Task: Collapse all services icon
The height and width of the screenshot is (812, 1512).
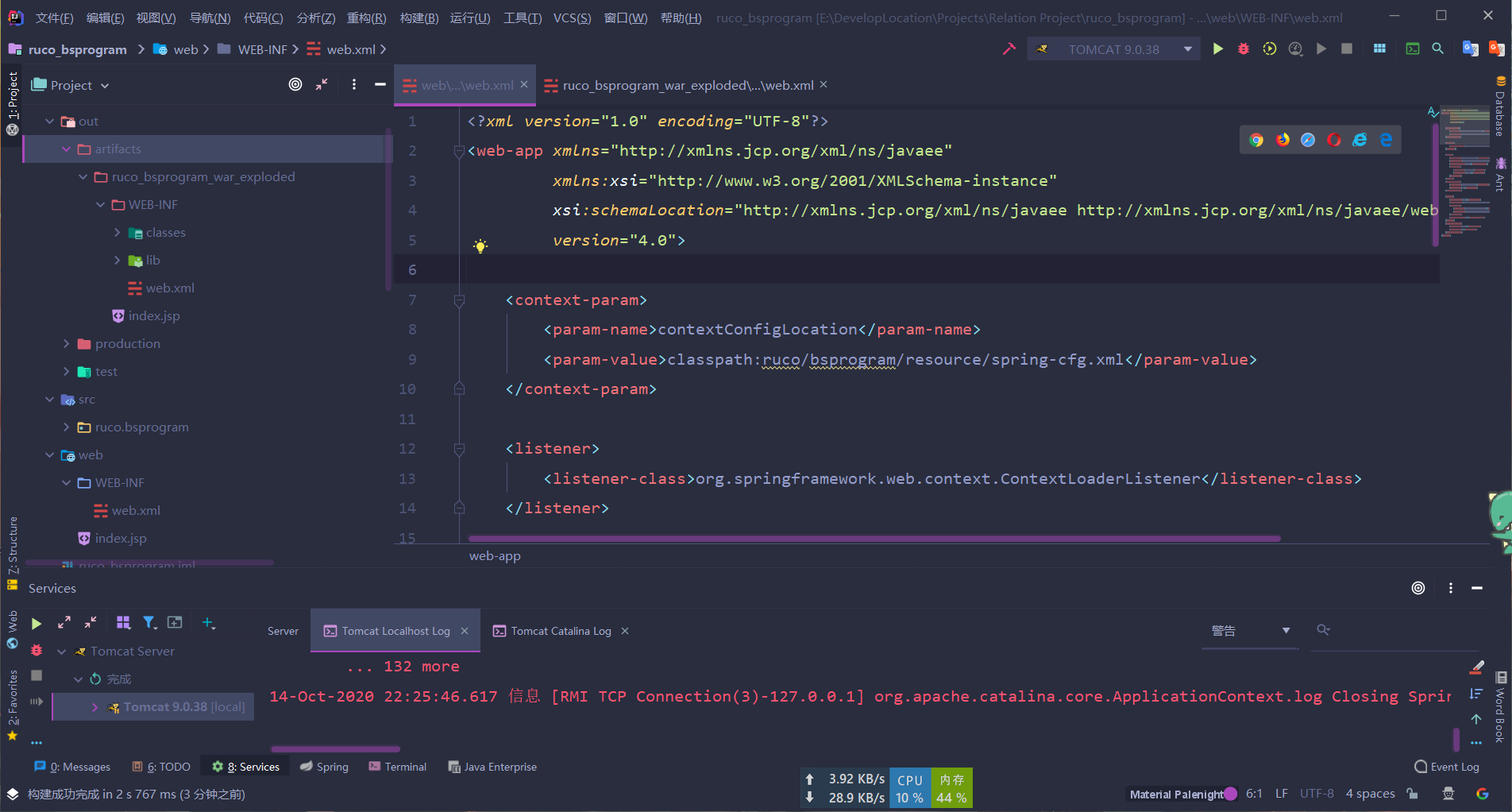Action: pyautogui.click(x=91, y=622)
